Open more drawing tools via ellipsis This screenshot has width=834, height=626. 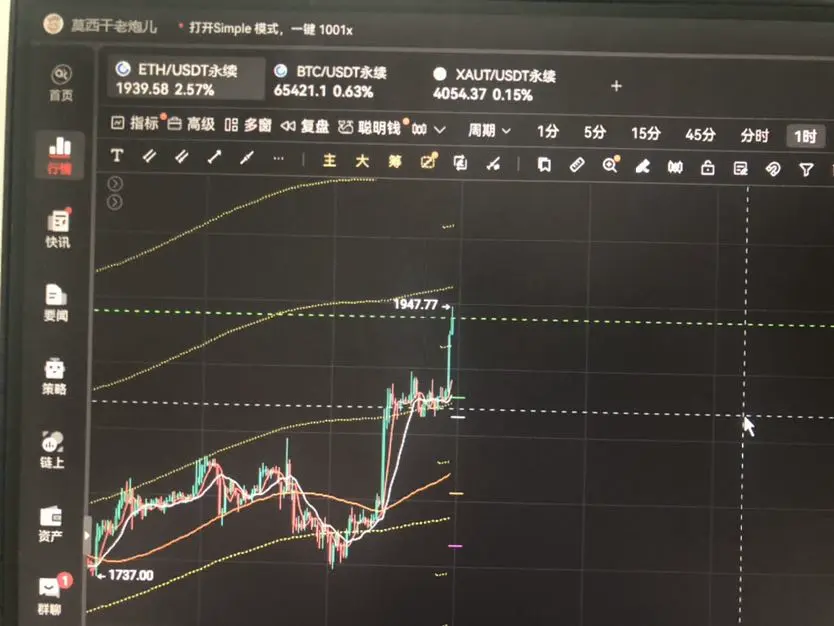click(278, 158)
